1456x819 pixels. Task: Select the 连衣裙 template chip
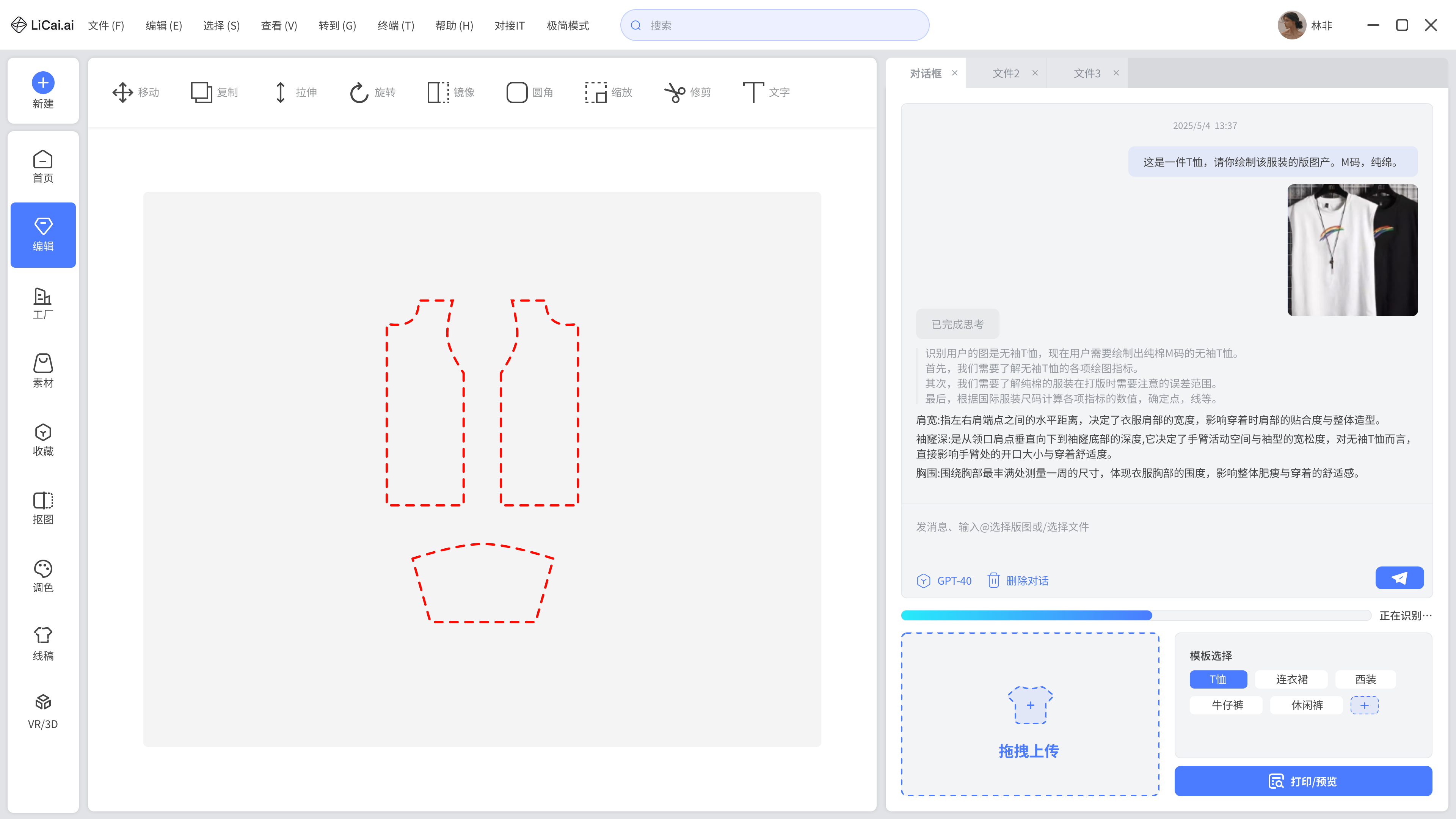[x=1291, y=679]
